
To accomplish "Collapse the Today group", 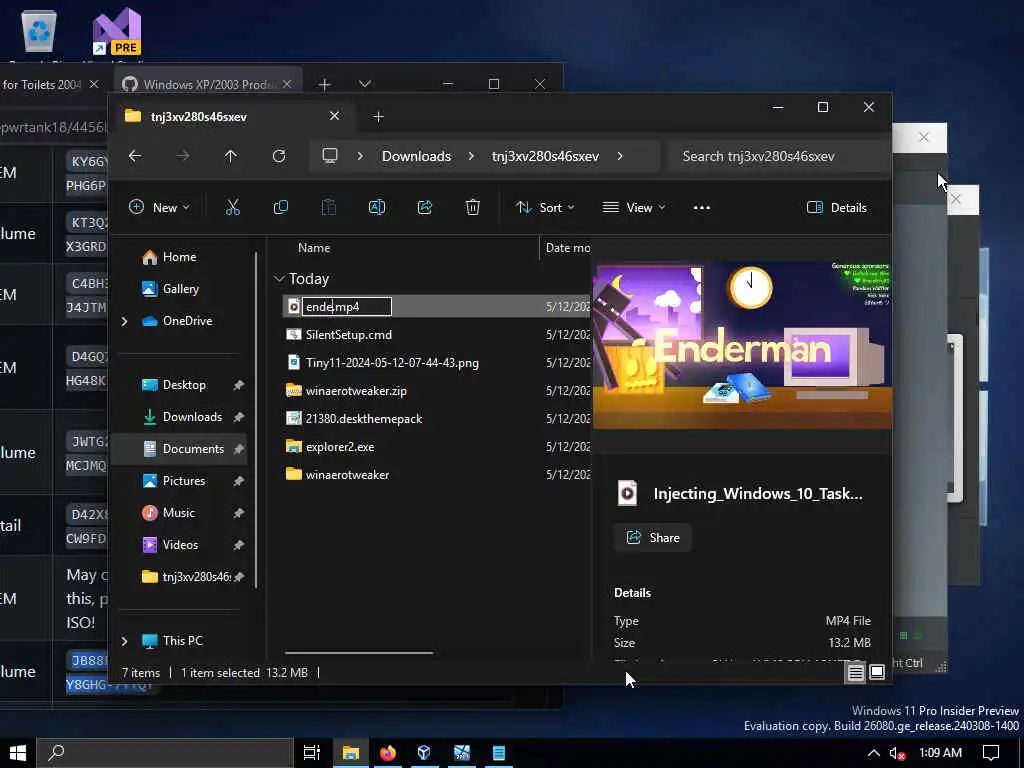I will click(x=279, y=279).
